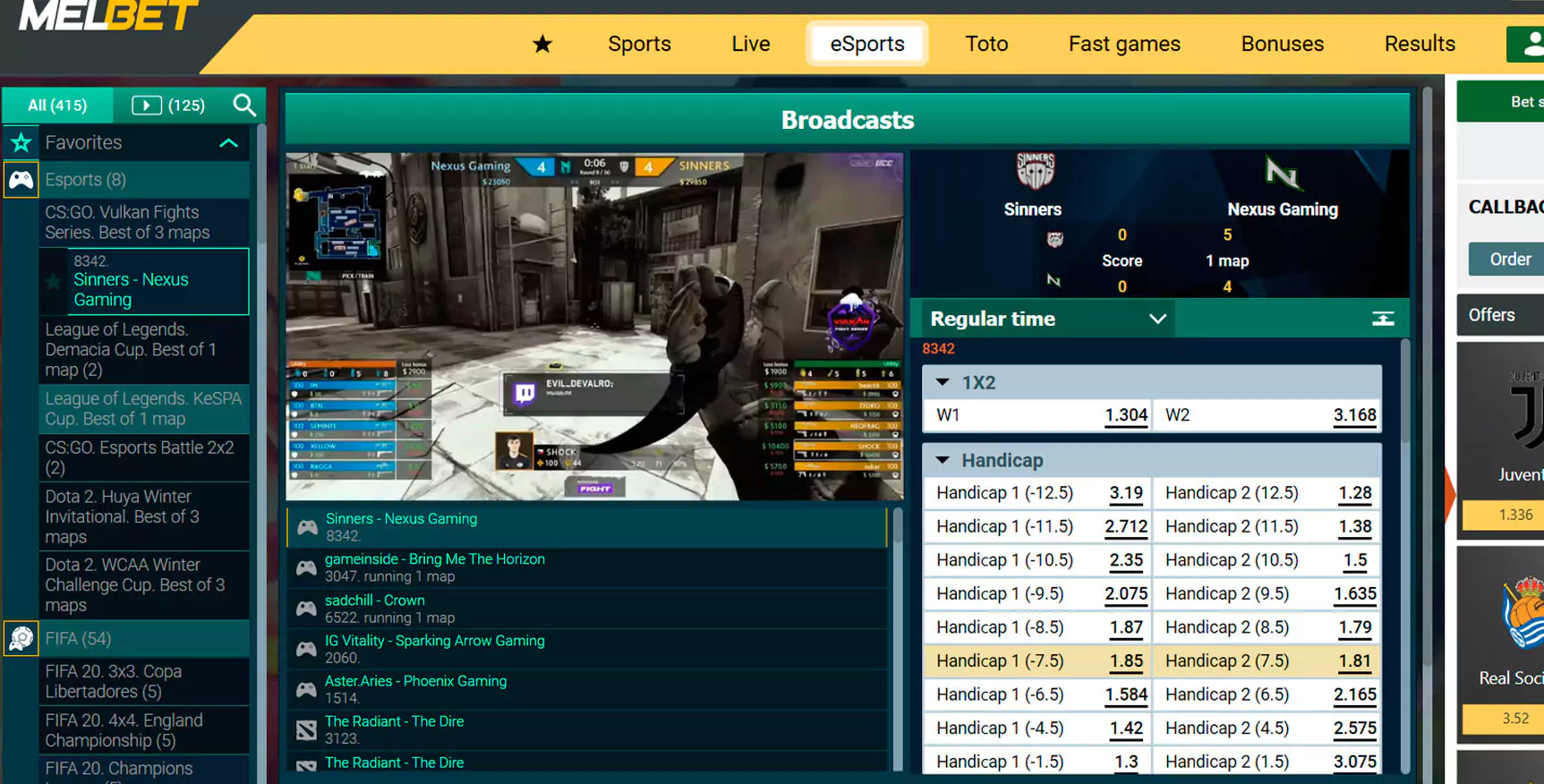Collapse the 1X2 market section

click(x=943, y=382)
